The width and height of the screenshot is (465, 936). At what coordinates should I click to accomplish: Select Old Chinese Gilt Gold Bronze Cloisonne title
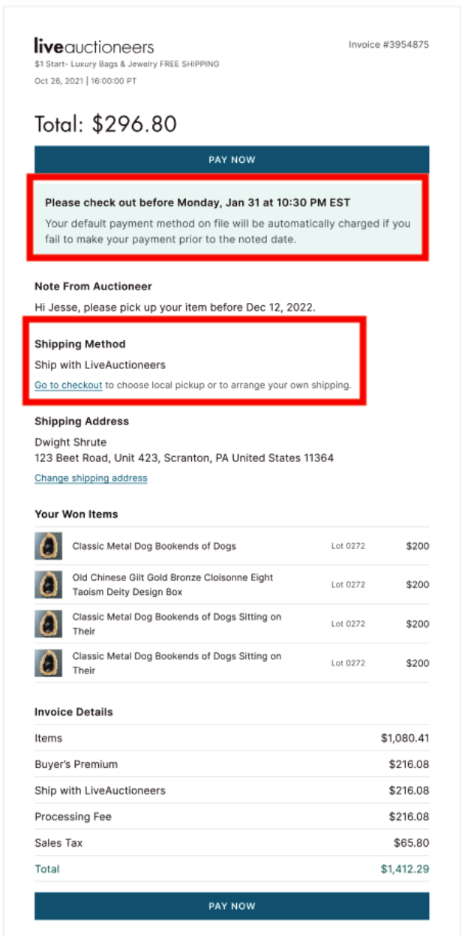click(173, 585)
